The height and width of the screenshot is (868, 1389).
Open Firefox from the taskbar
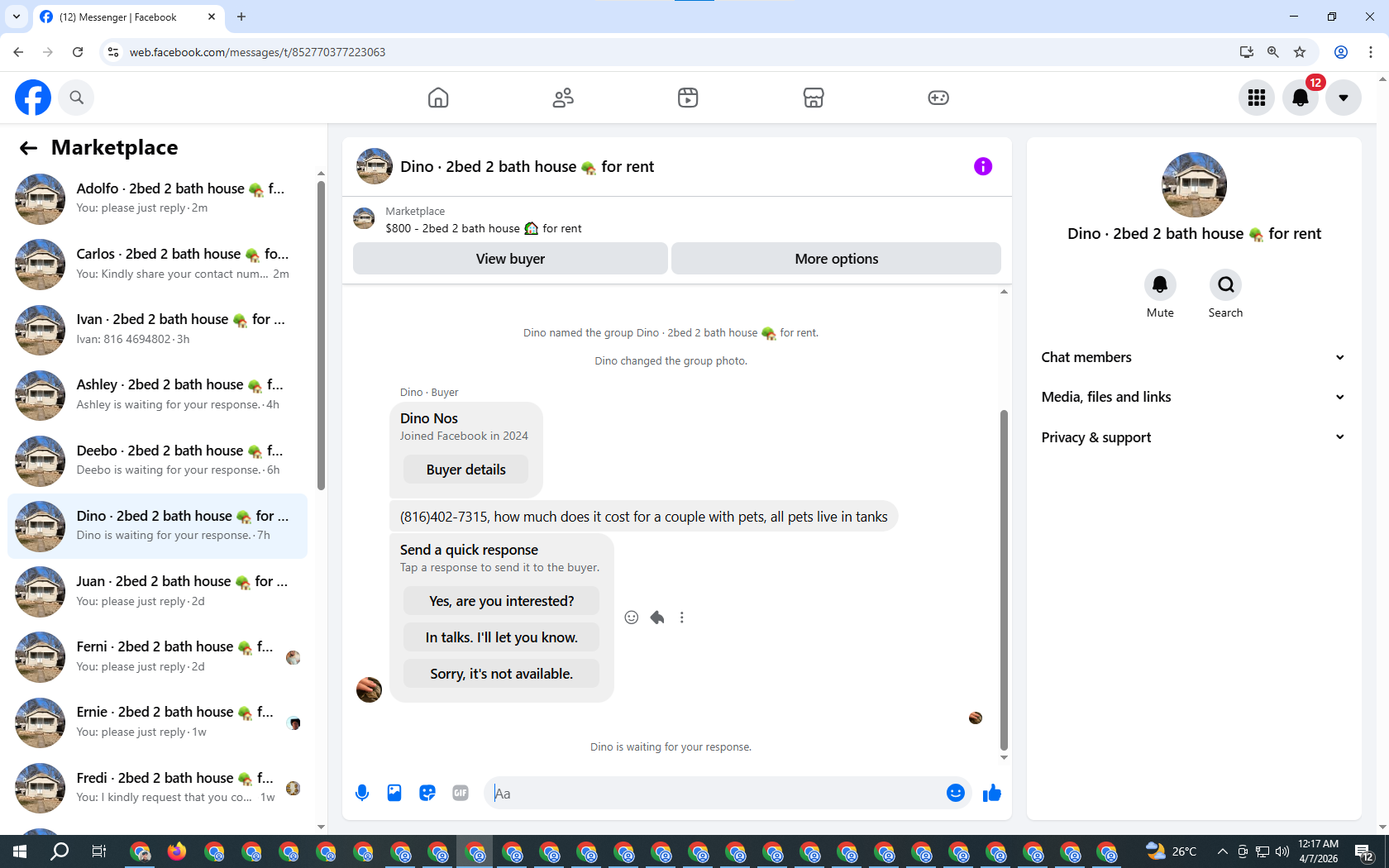click(x=177, y=851)
